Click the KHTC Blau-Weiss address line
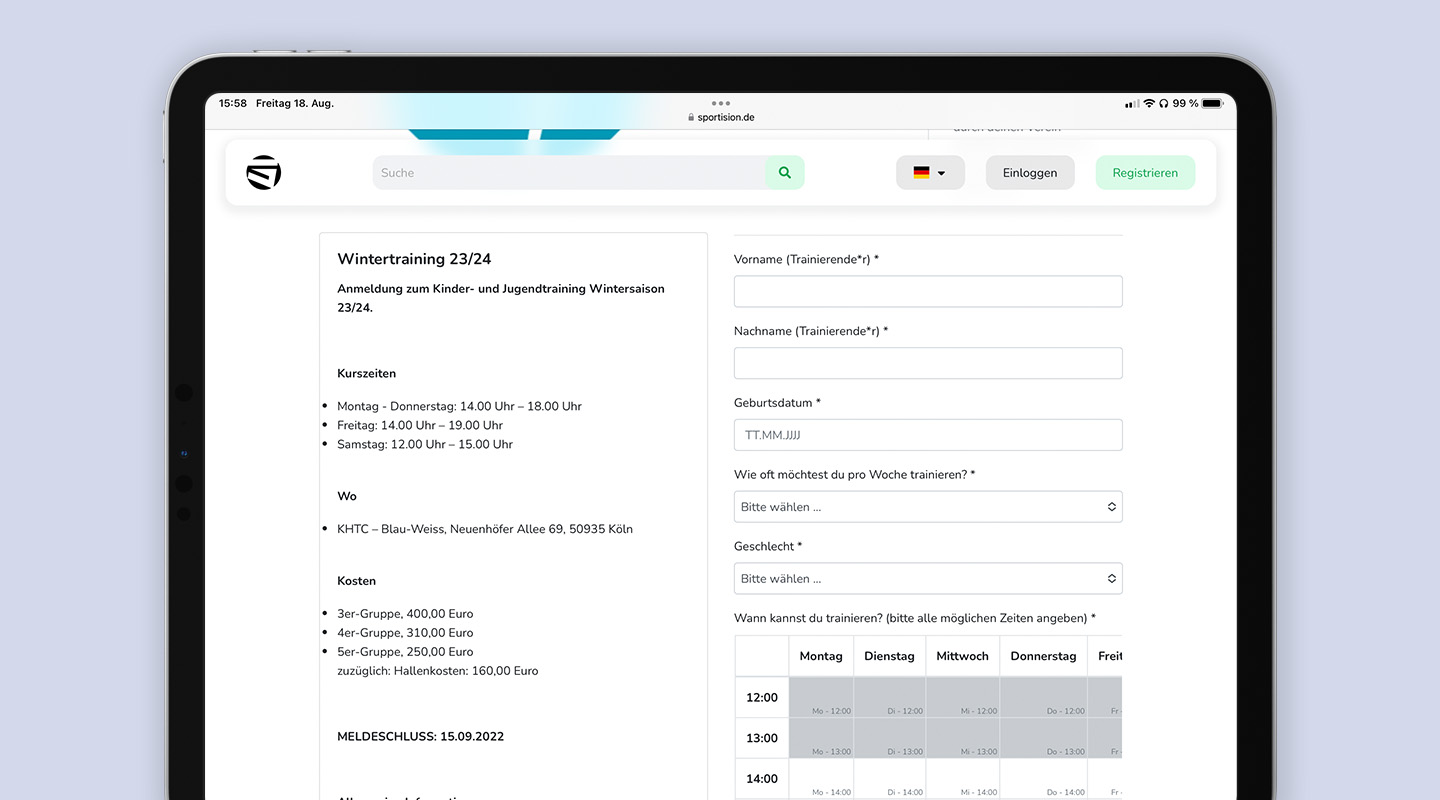 coord(485,529)
